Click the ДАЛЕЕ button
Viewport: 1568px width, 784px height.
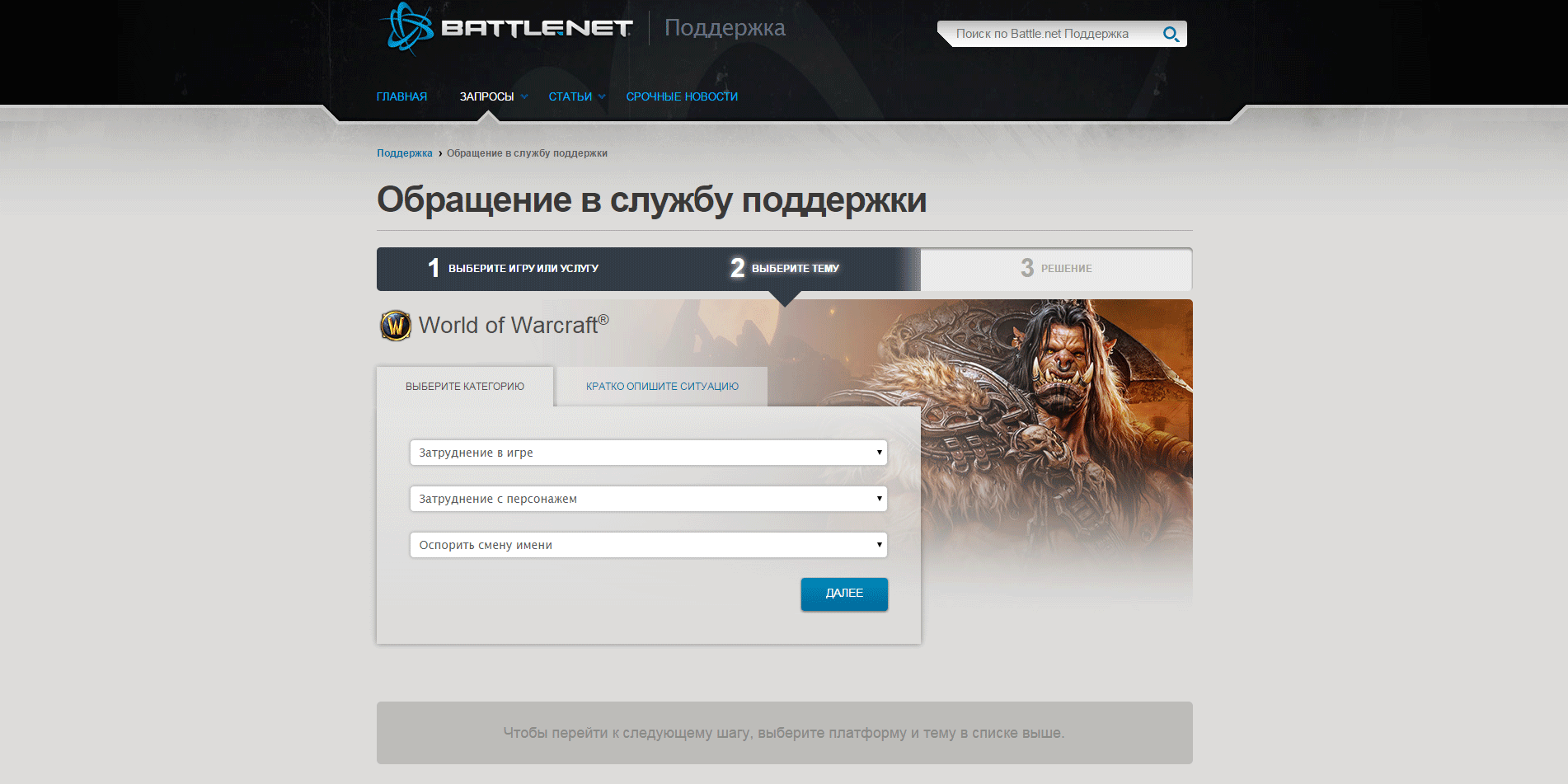click(844, 594)
